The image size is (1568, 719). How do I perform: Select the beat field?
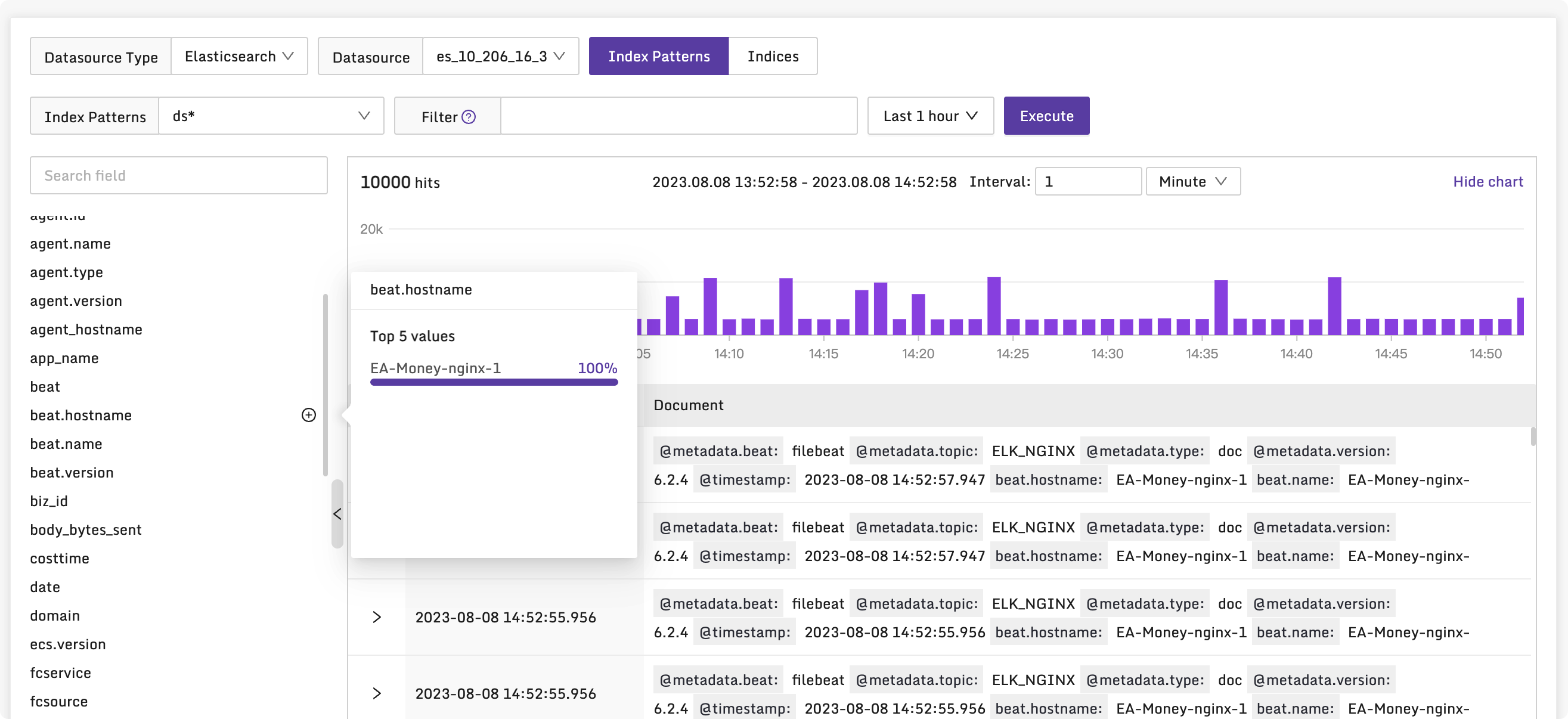point(45,386)
